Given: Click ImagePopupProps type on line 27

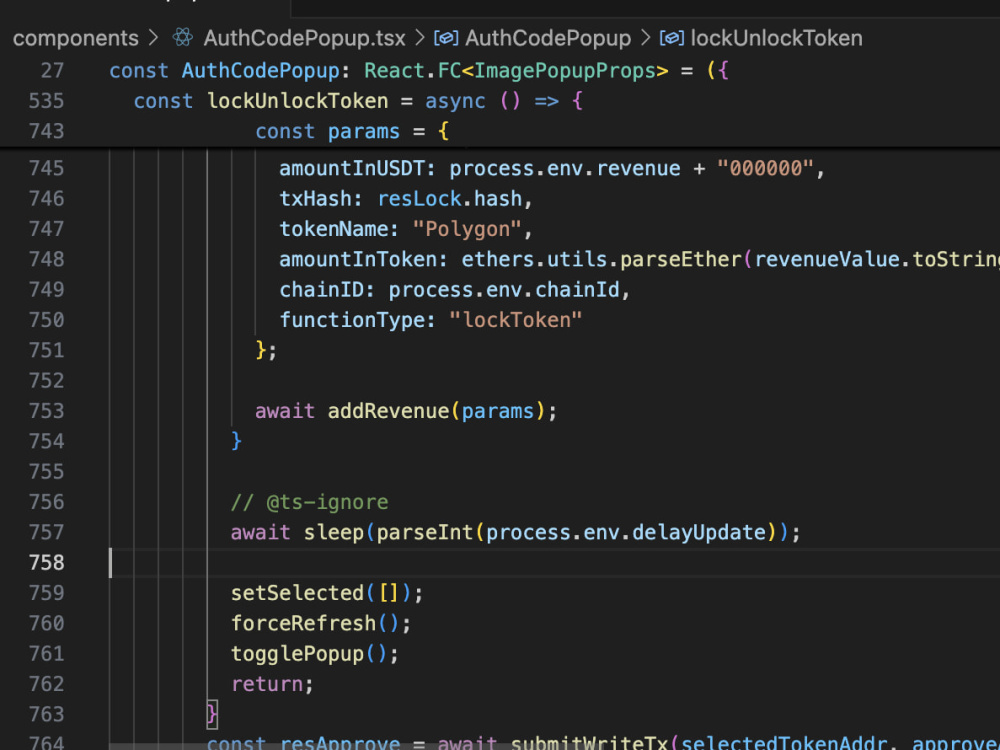Looking at the screenshot, I should point(565,70).
